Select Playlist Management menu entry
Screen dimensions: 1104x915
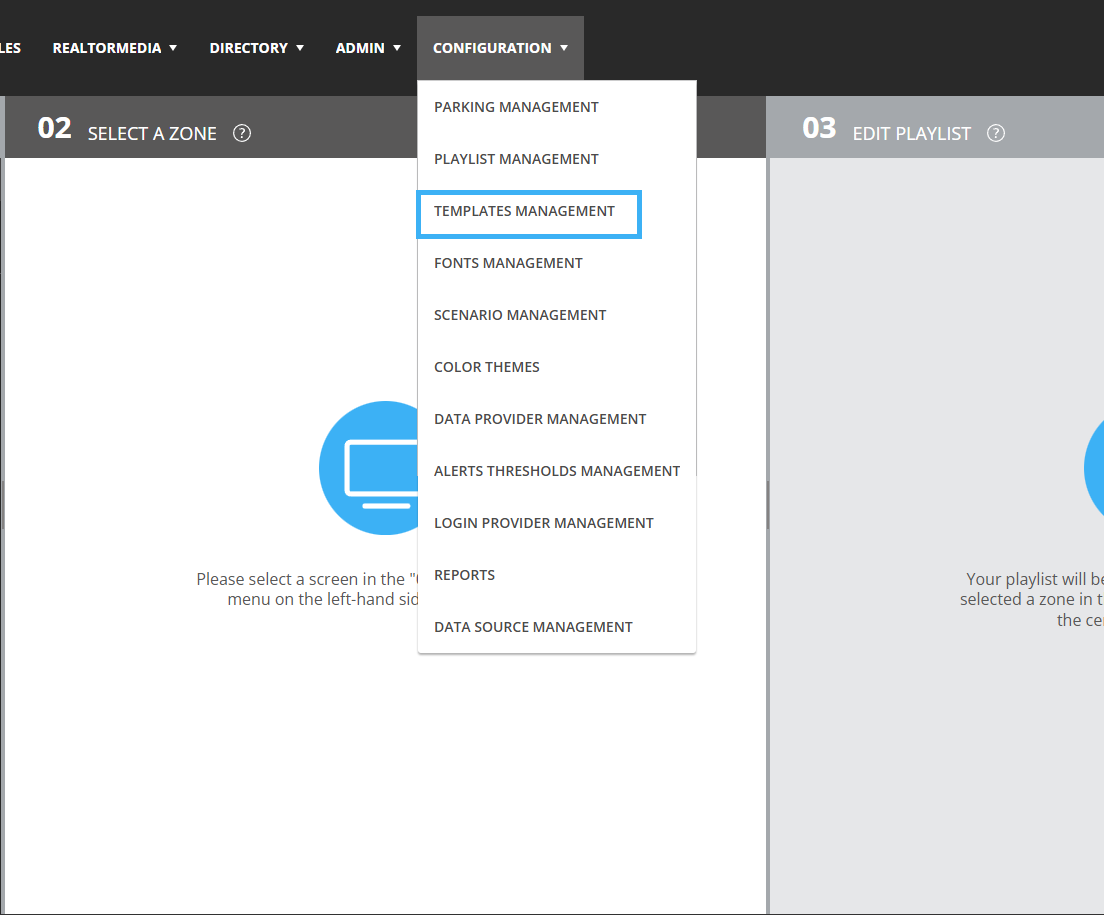516,159
